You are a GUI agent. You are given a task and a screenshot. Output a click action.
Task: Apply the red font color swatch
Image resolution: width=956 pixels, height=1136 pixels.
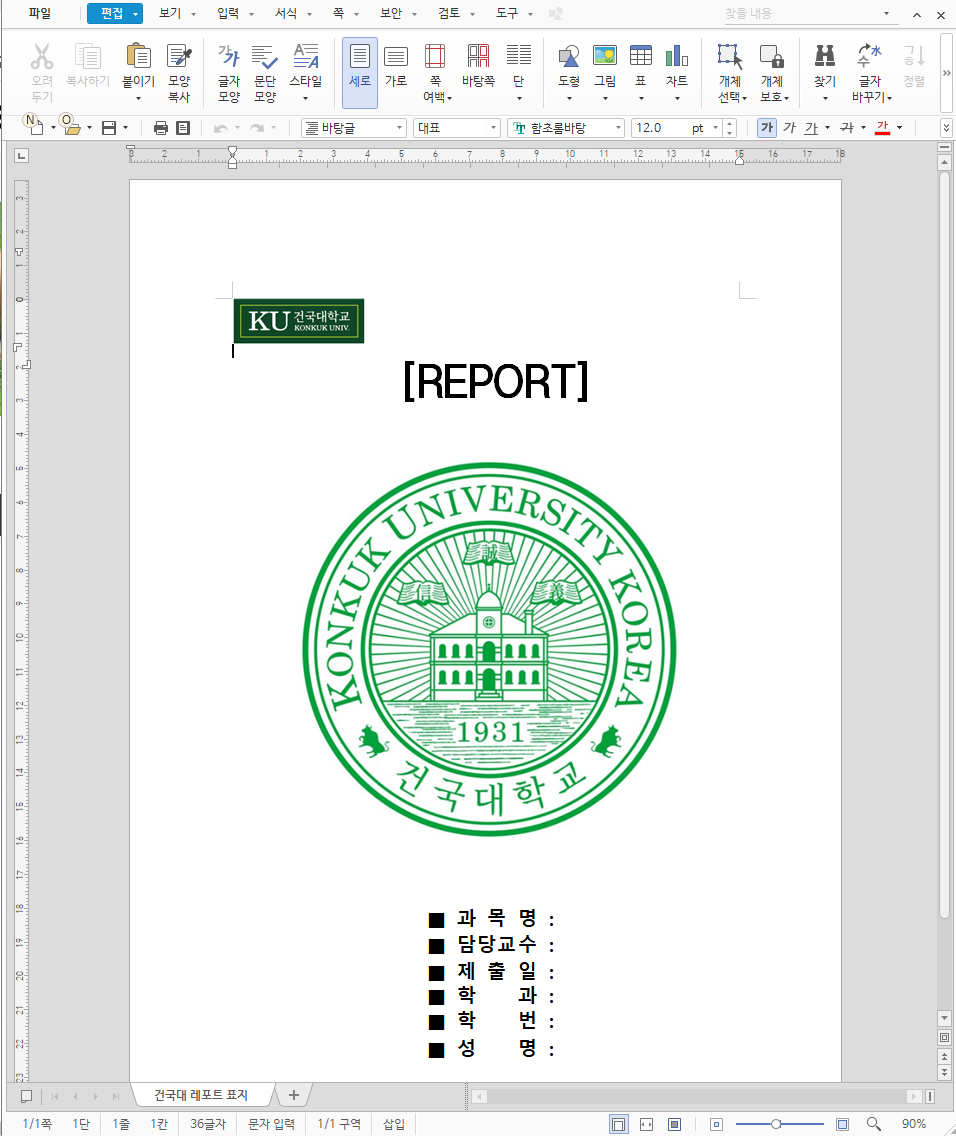tap(882, 128)
